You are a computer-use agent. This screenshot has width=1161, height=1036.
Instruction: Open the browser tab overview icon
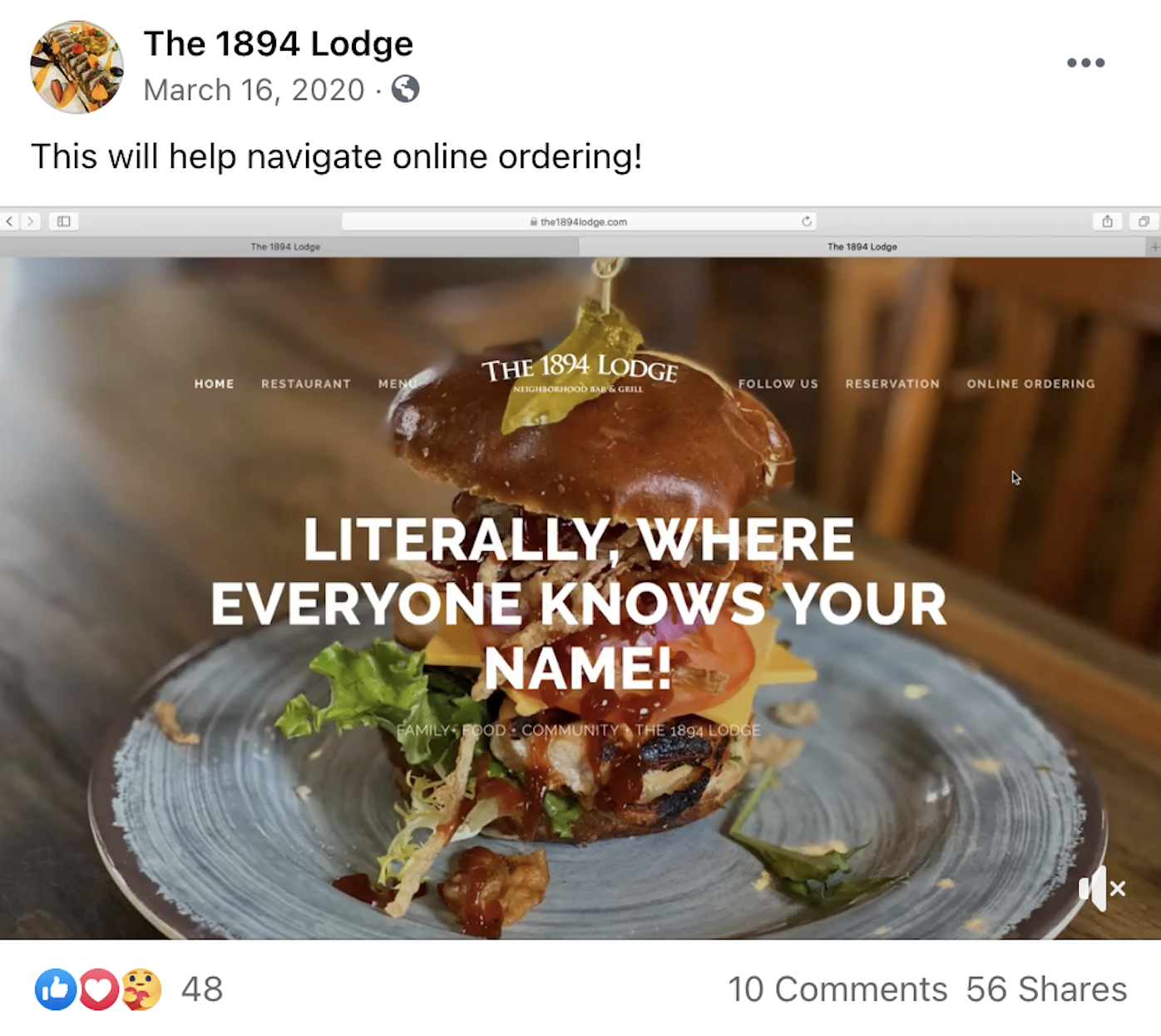1144,221
